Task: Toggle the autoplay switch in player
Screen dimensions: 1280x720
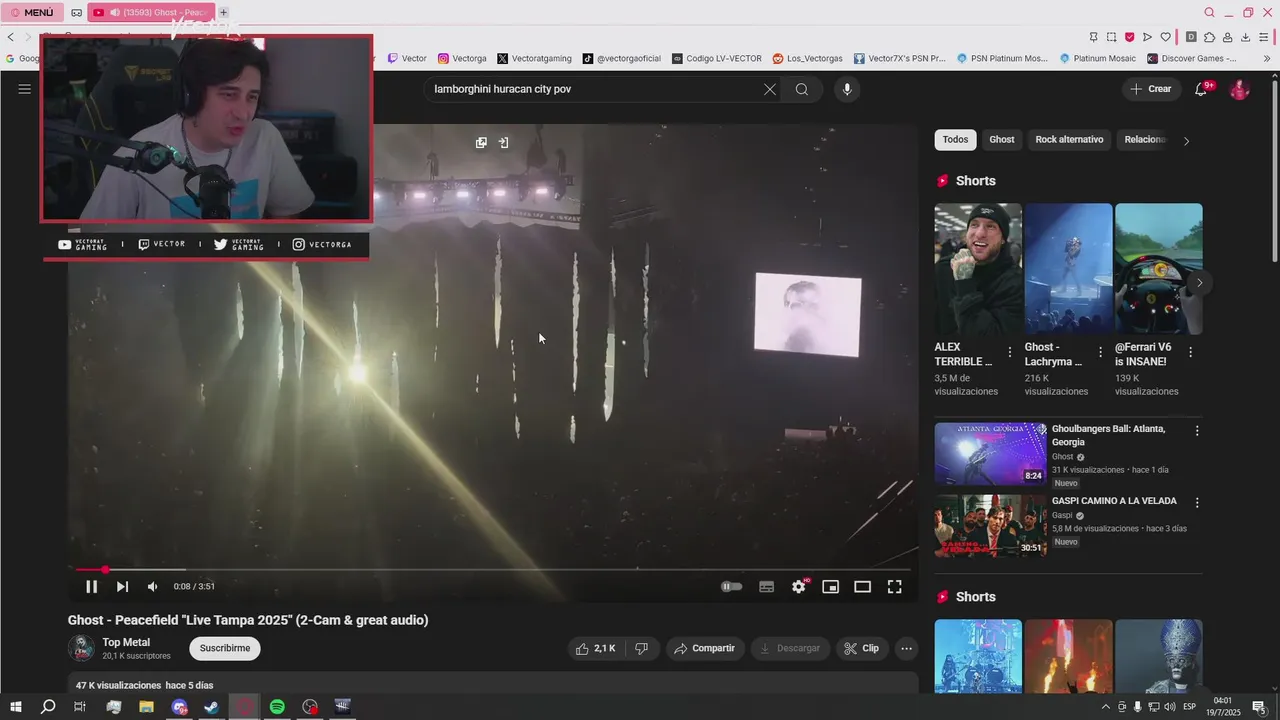Action: [x=732, y=587]
